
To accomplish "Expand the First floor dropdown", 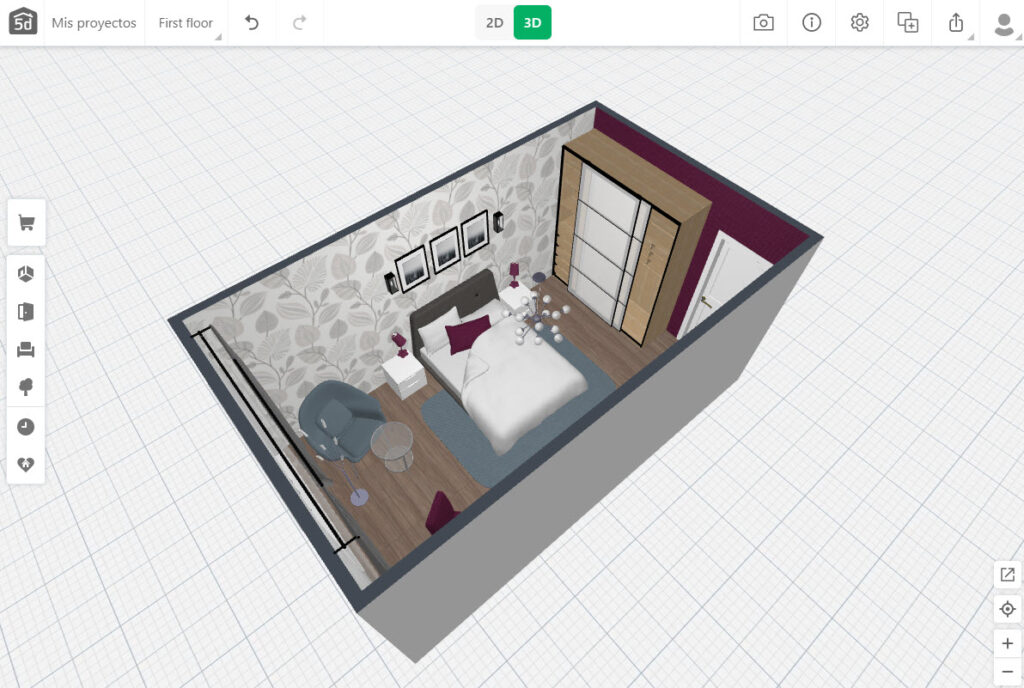I will [x=187, y=23].
